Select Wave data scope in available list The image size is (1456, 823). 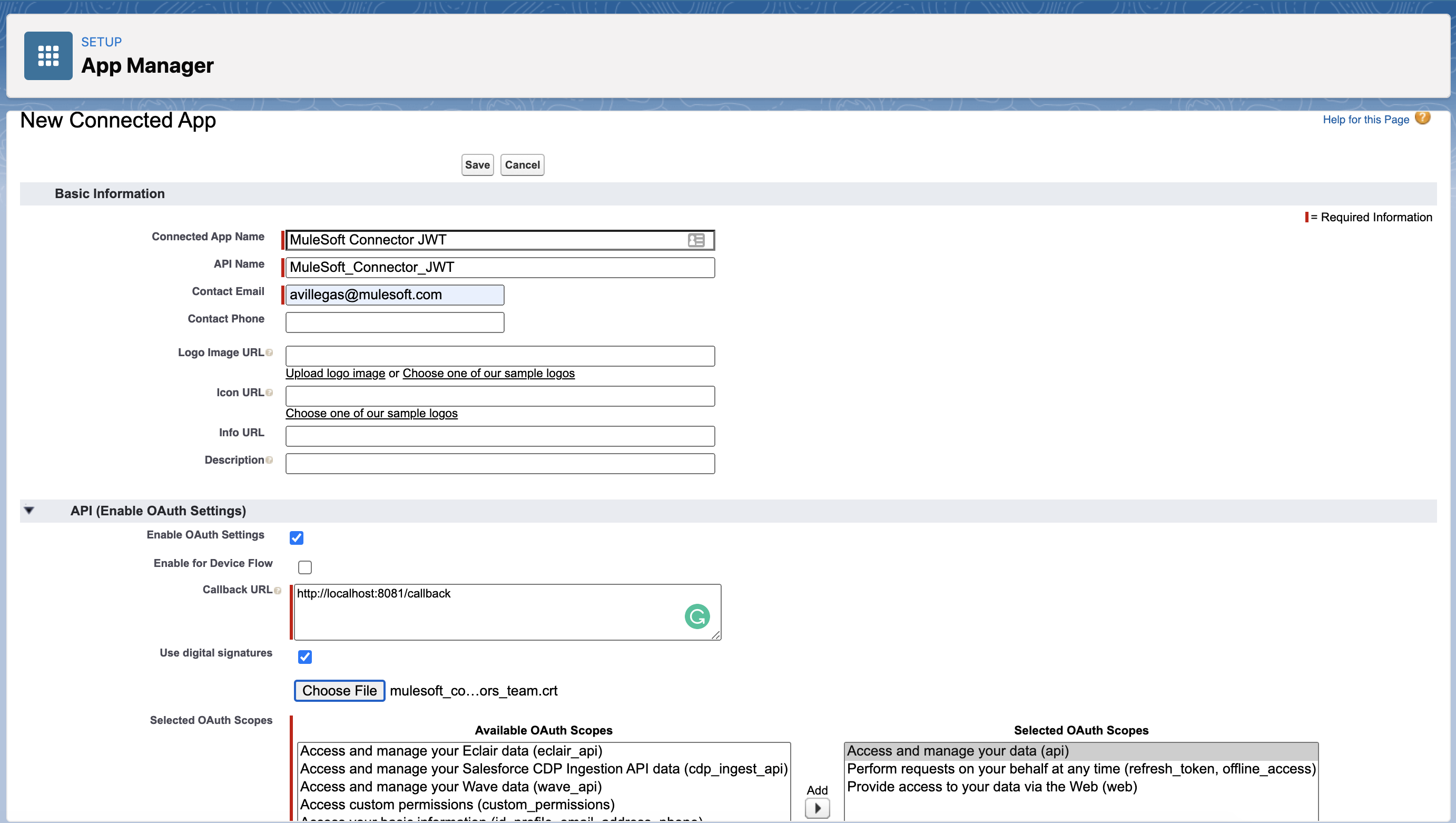(450, 786)
